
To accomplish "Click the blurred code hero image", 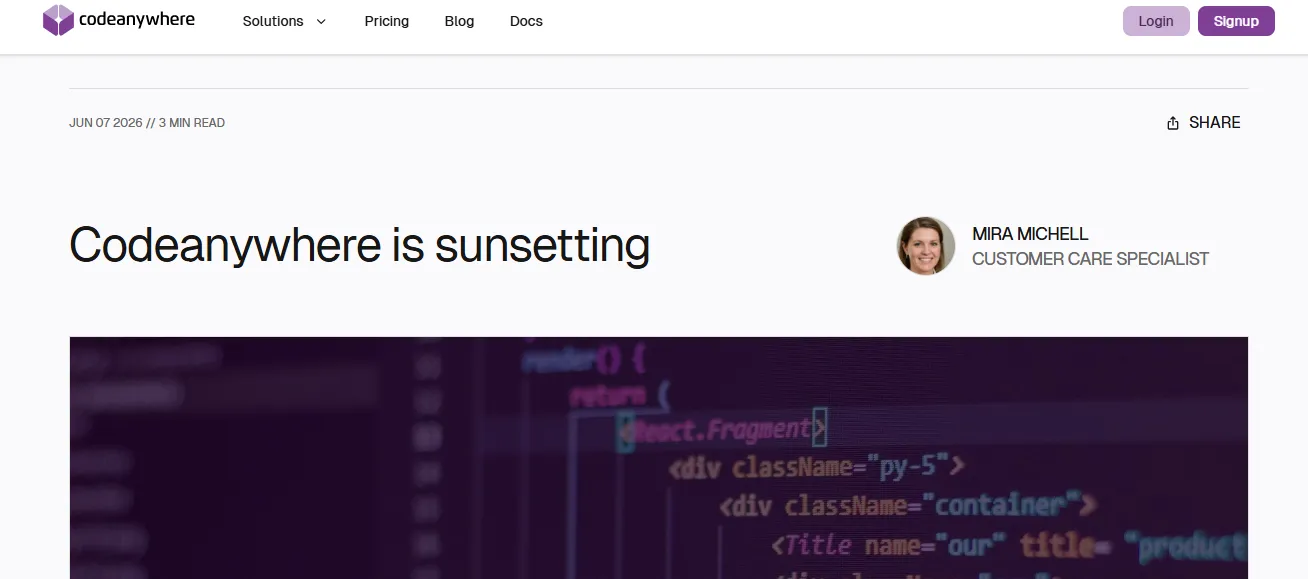I will (x=659, y=458).
